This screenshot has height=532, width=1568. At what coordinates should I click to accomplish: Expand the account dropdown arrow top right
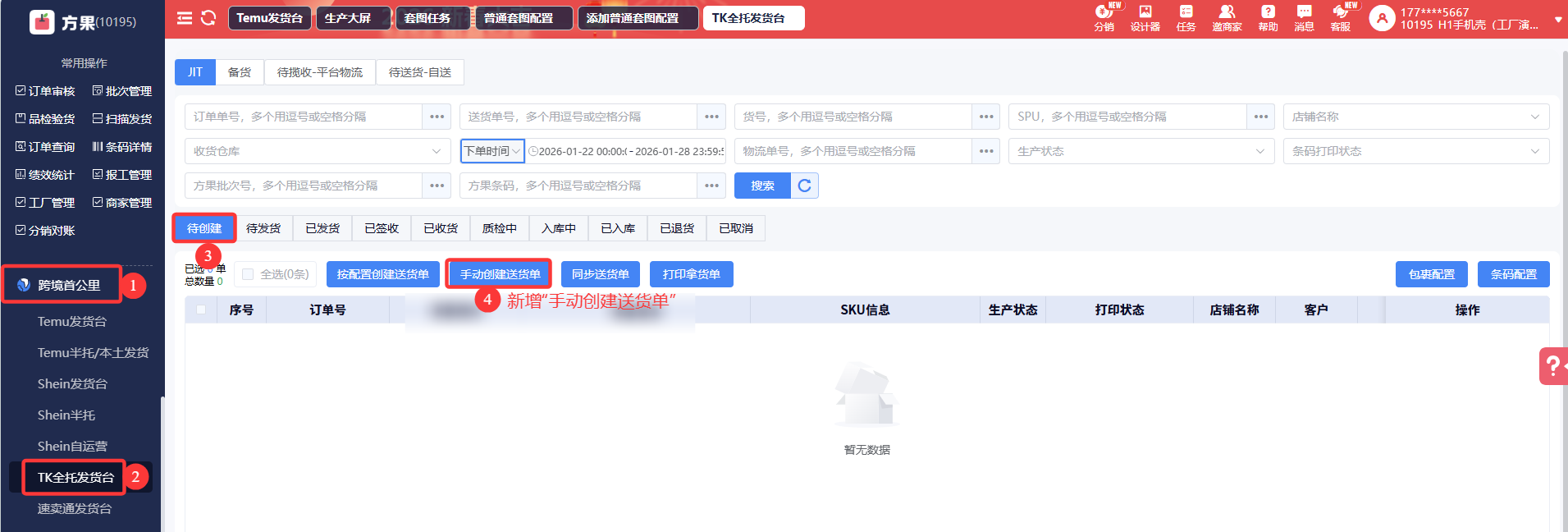(x=1558, y=19)
